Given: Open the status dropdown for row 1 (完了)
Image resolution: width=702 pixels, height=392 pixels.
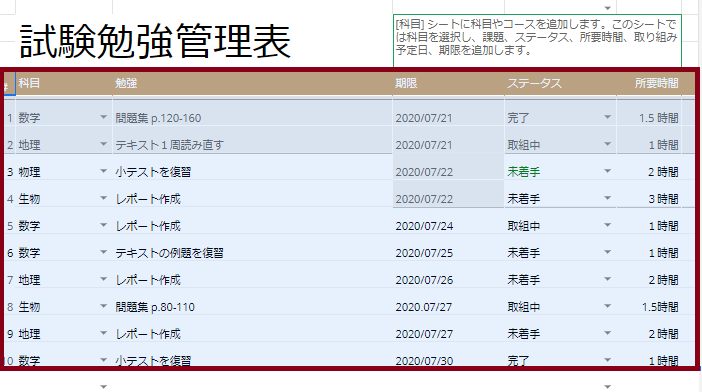Looking at the screenshot, I should click(x=608, y=117).
